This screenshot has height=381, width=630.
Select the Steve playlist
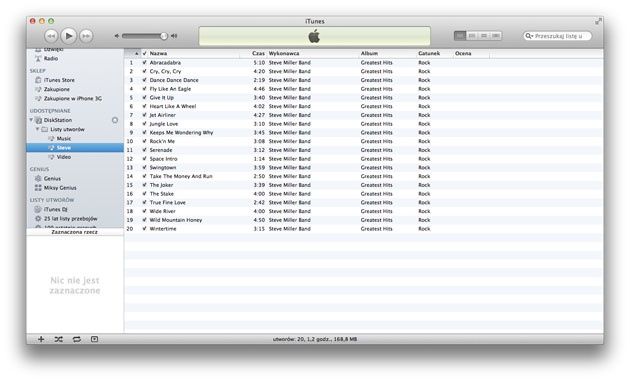click(75, 147)
